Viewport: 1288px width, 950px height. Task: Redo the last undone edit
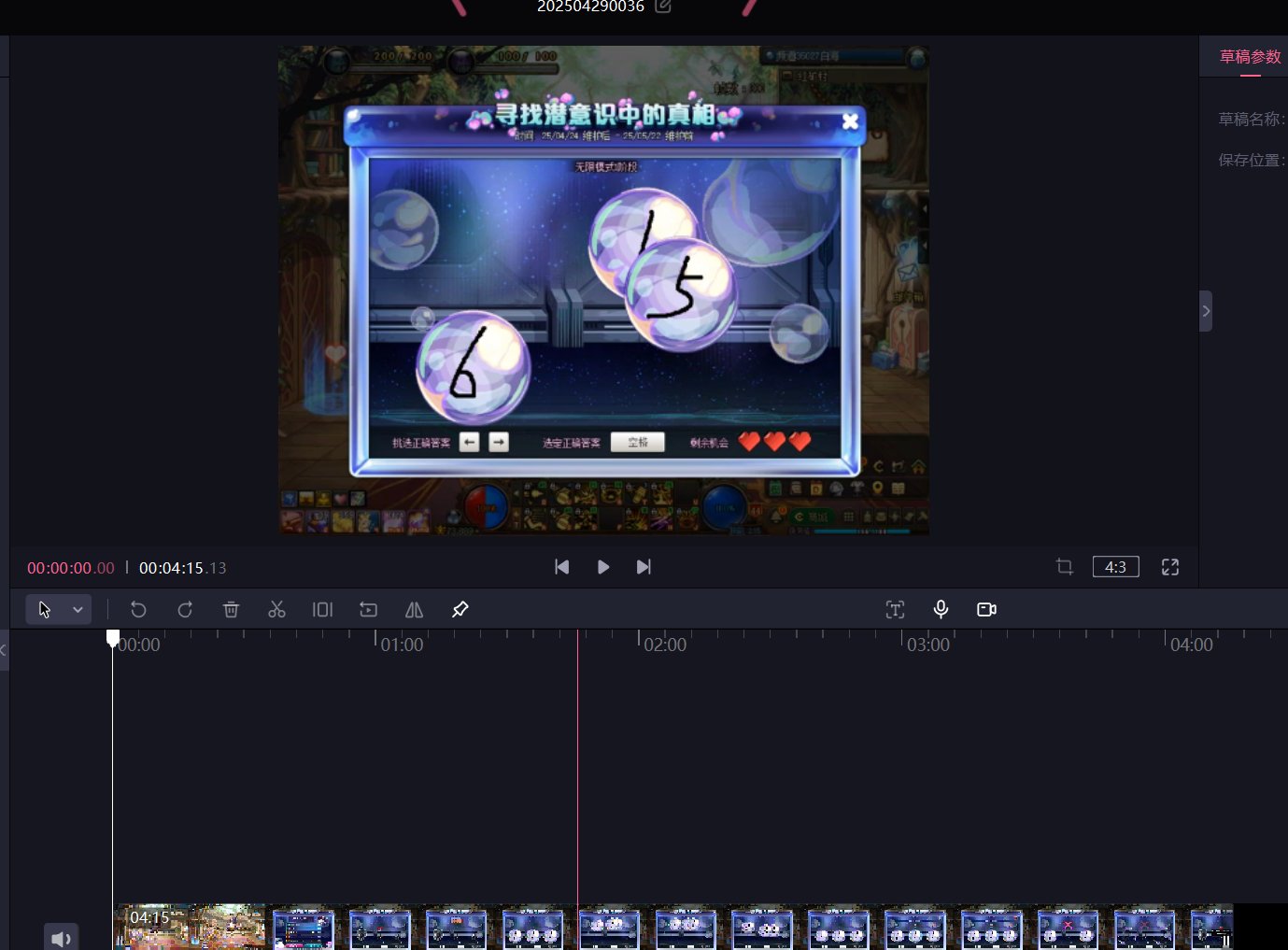click(185, 610)
